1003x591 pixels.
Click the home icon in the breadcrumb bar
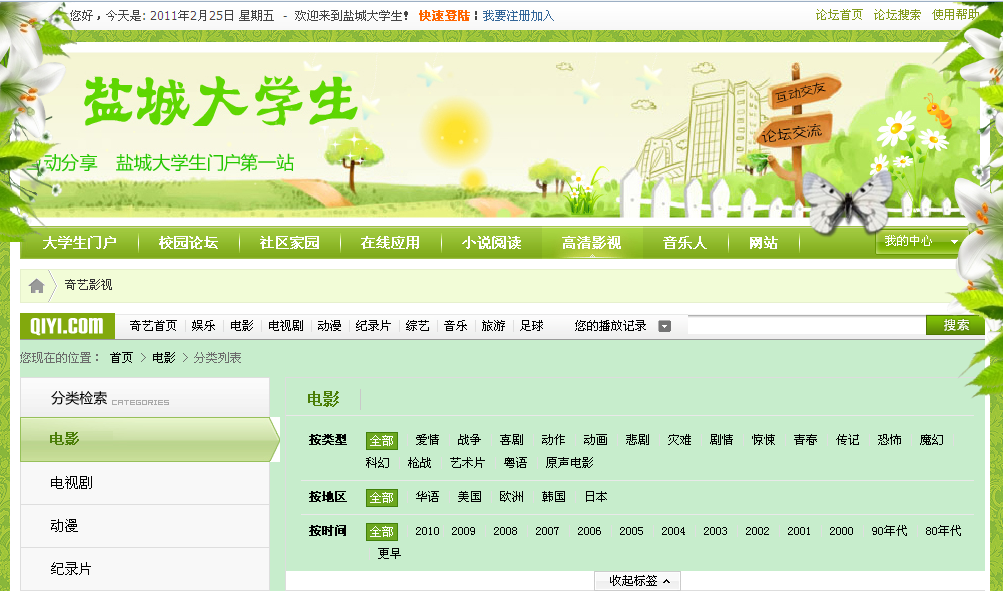click(36, 285)
